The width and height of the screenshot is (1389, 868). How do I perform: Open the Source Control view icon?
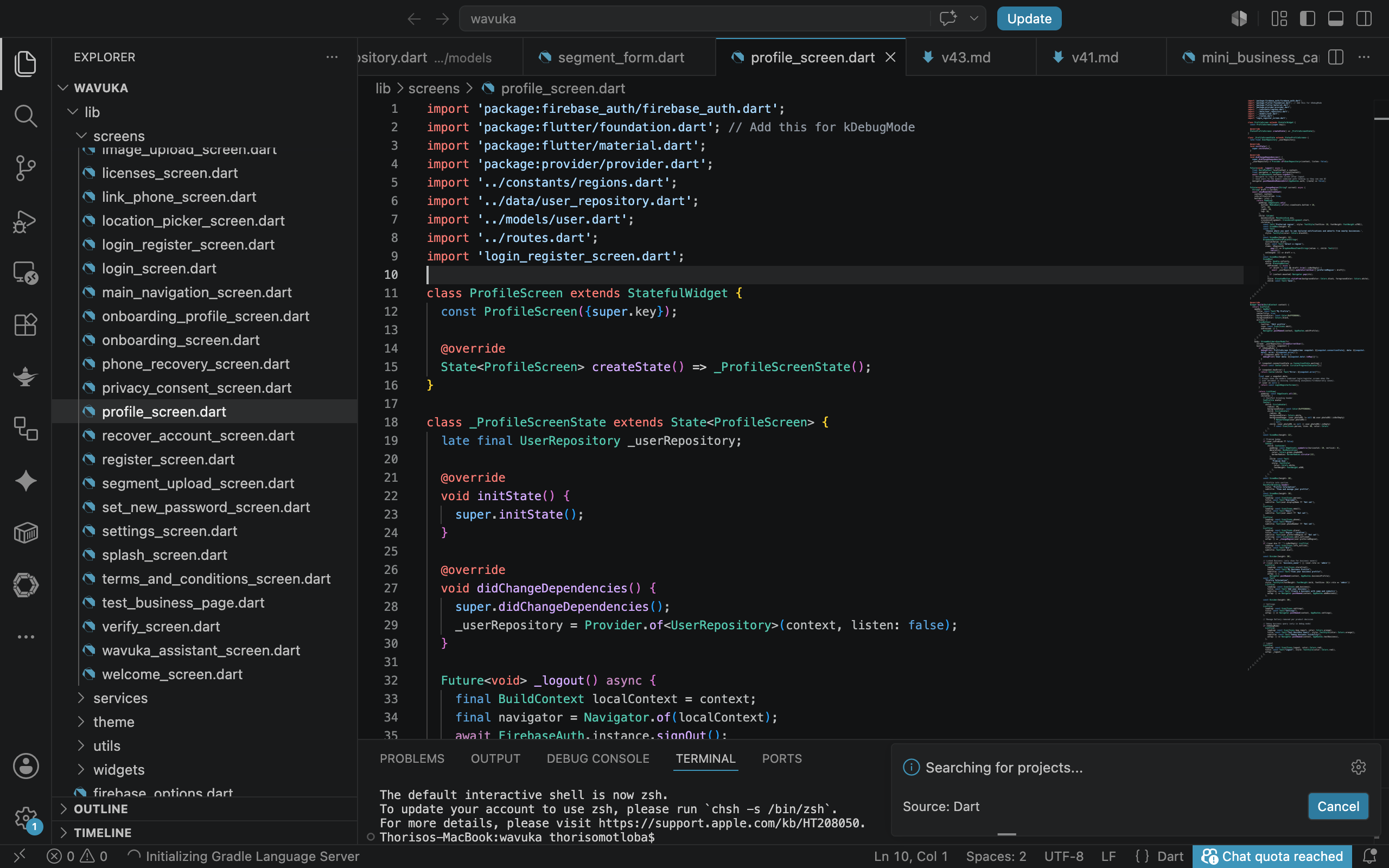[x=26, y=168]
